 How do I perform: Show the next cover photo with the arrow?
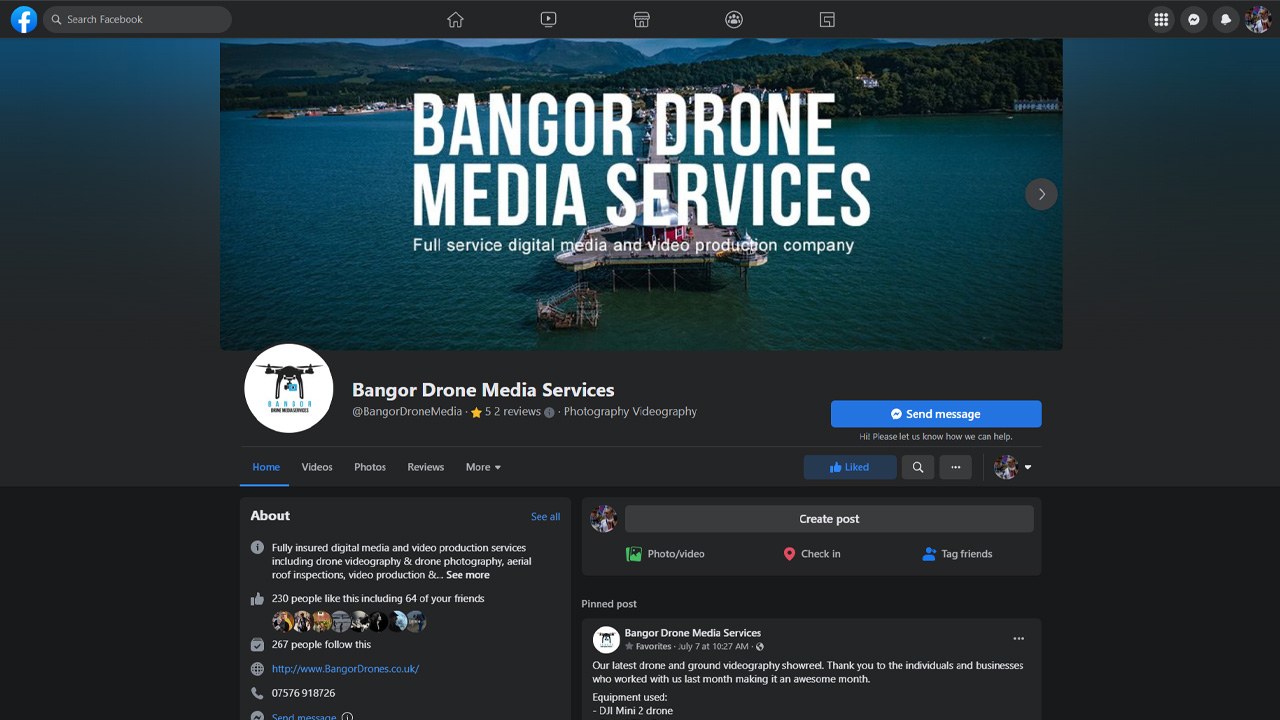point(1041,194)
